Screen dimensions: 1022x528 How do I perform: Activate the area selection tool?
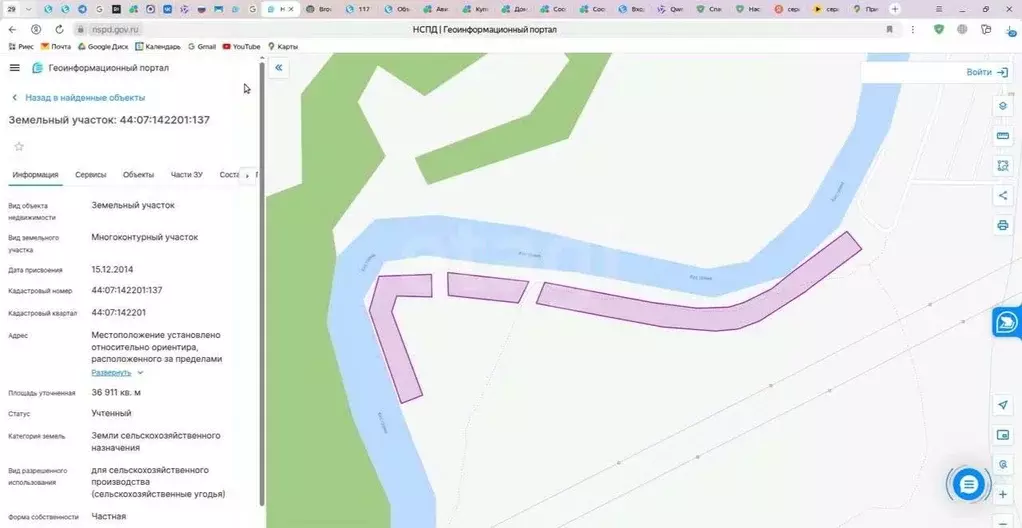(x=1002, y=166)
